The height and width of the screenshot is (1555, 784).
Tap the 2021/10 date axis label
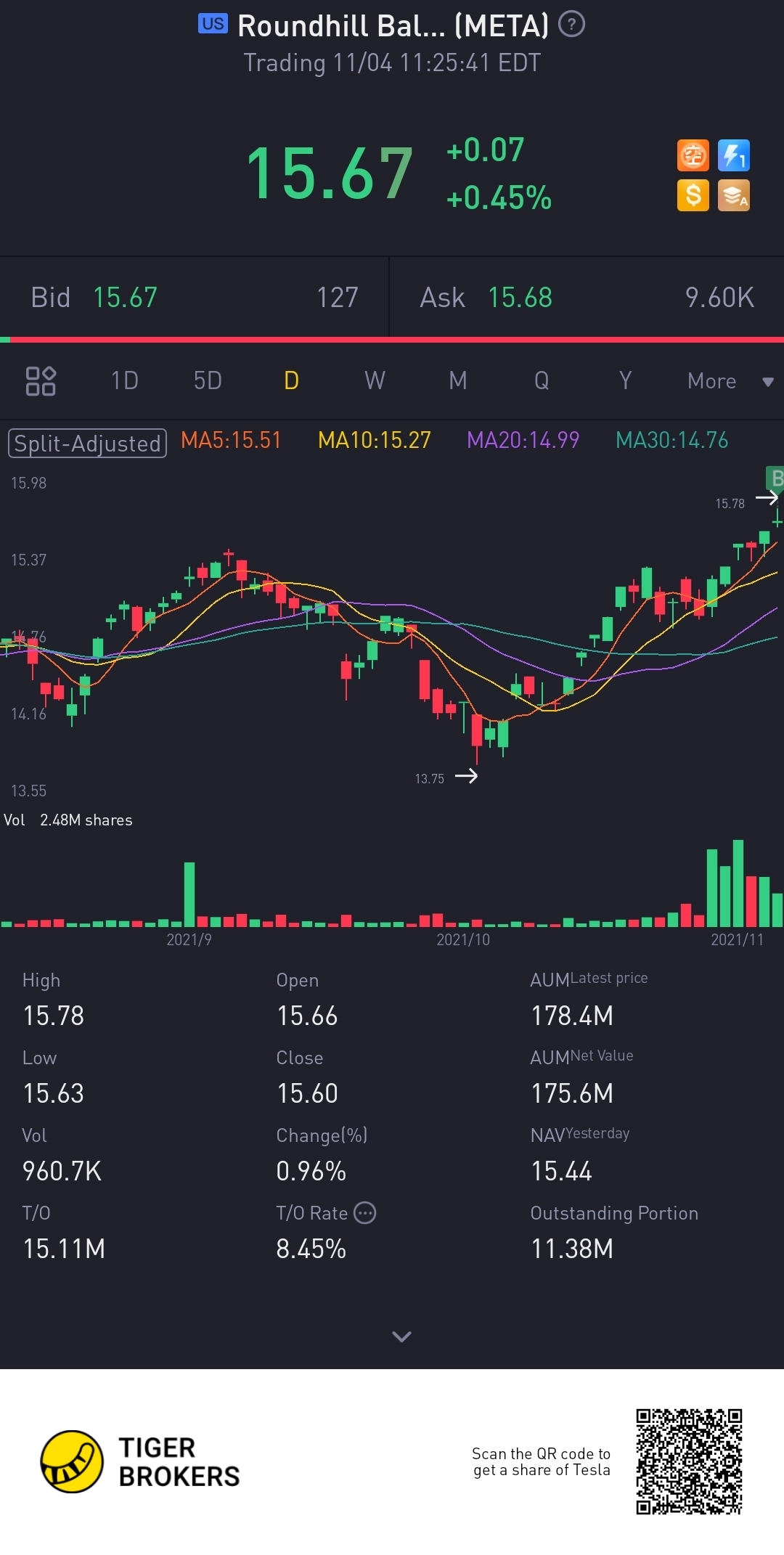(463, 939)
